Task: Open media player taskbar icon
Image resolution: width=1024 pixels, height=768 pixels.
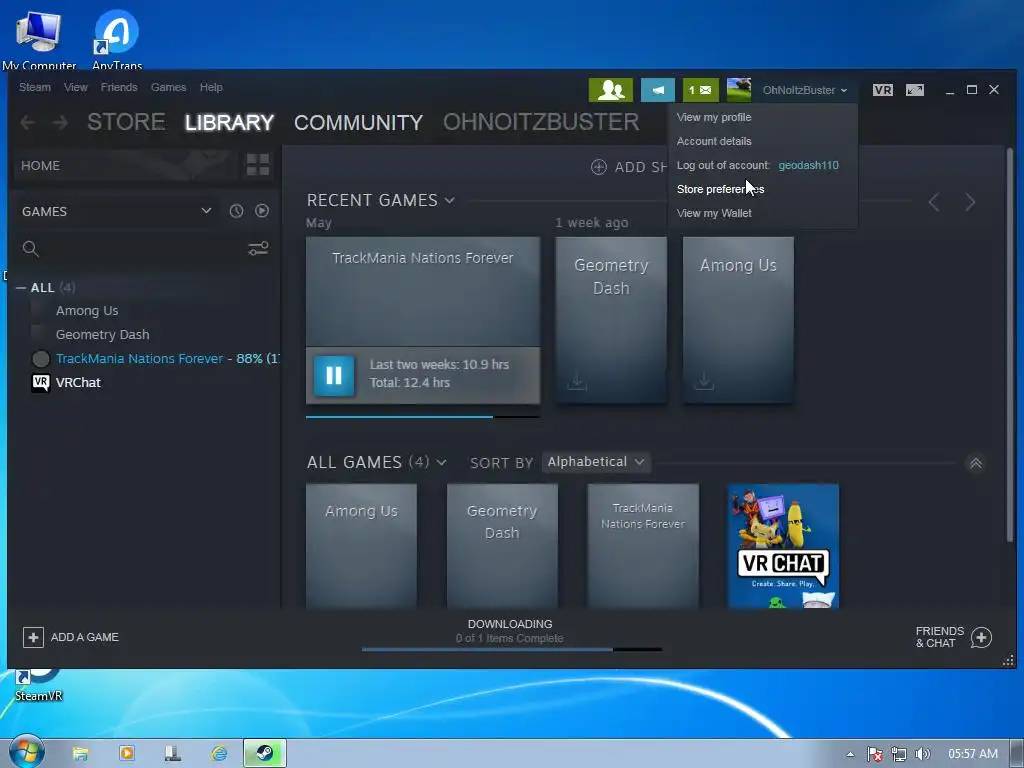Action: click(127, 754)
